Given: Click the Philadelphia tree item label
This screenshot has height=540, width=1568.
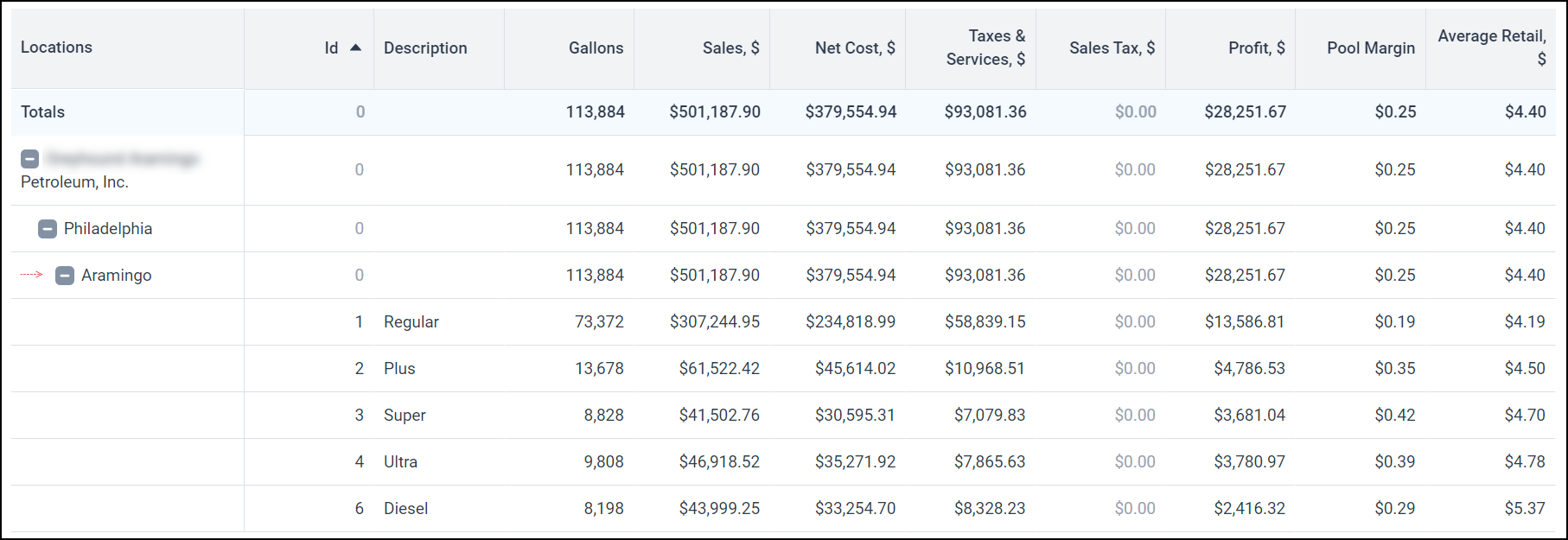Looking at the screenshot, I should pos(108,229).
